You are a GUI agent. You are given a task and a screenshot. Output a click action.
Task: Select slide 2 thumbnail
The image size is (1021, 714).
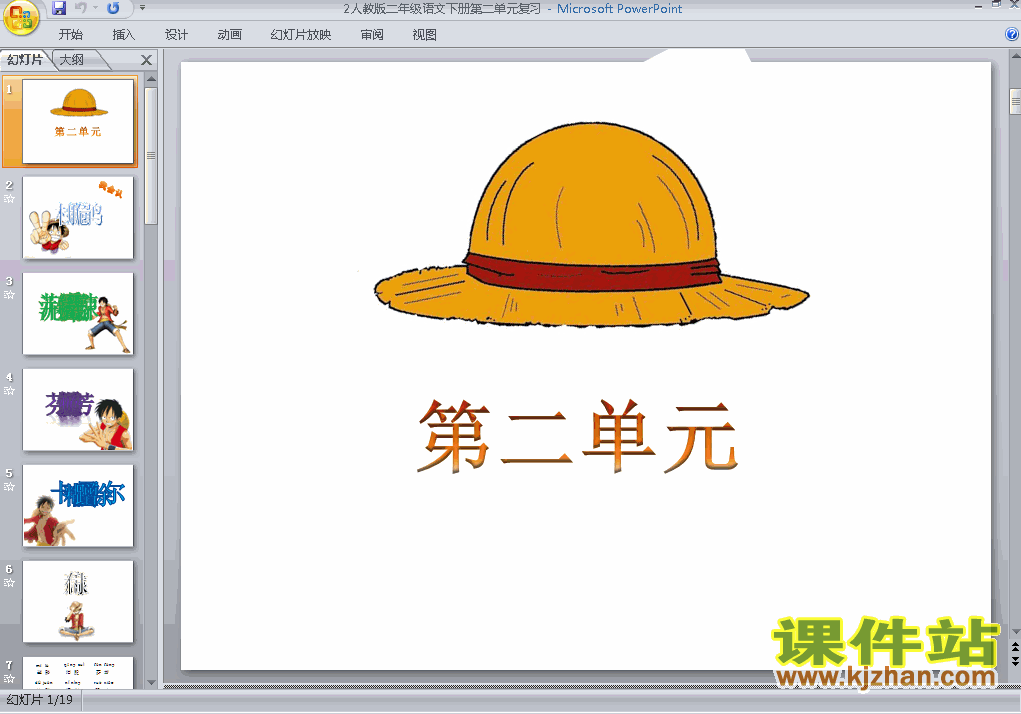[78, 217]
